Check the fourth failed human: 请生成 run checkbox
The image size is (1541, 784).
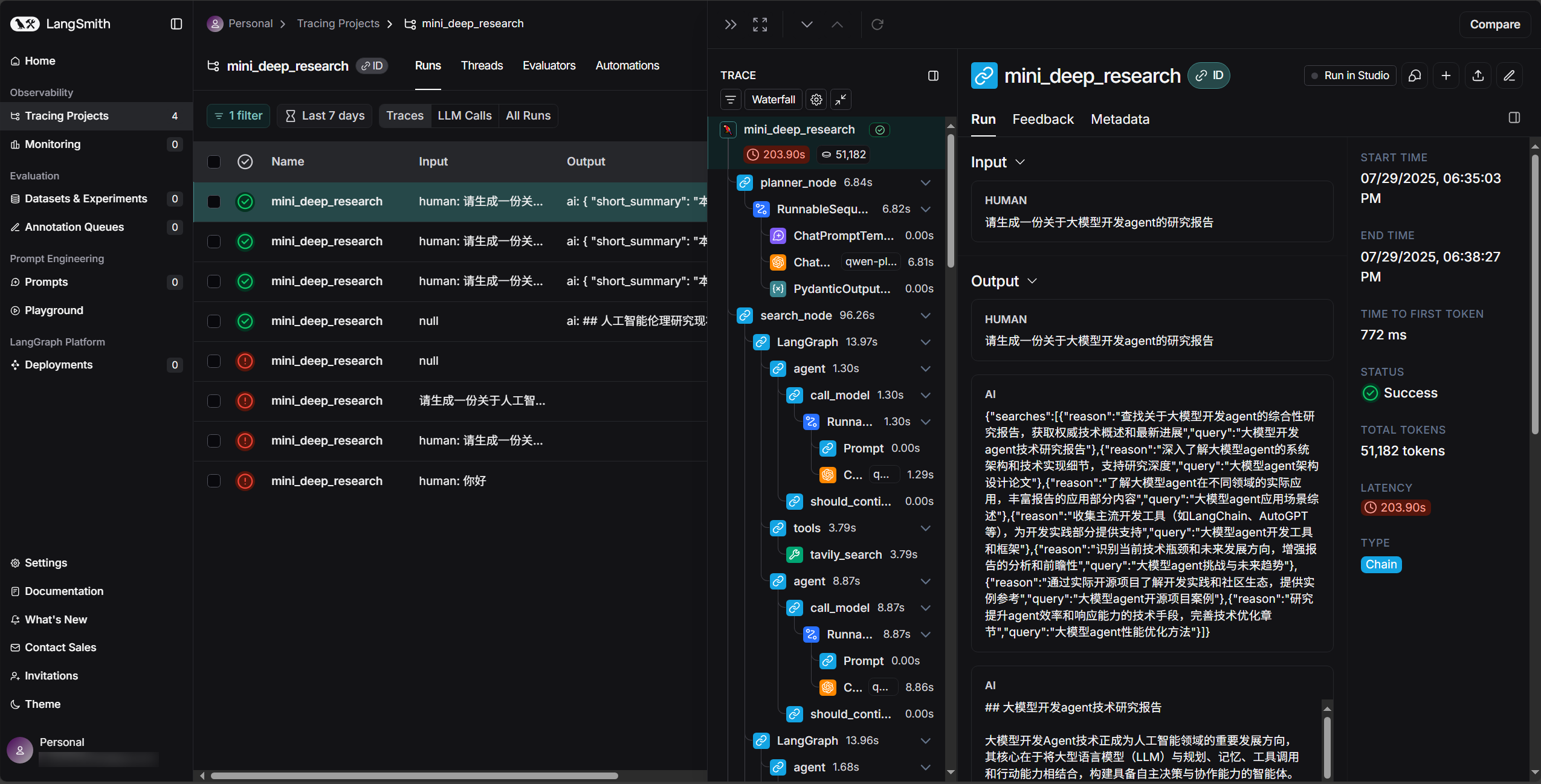tap(214, 441)
